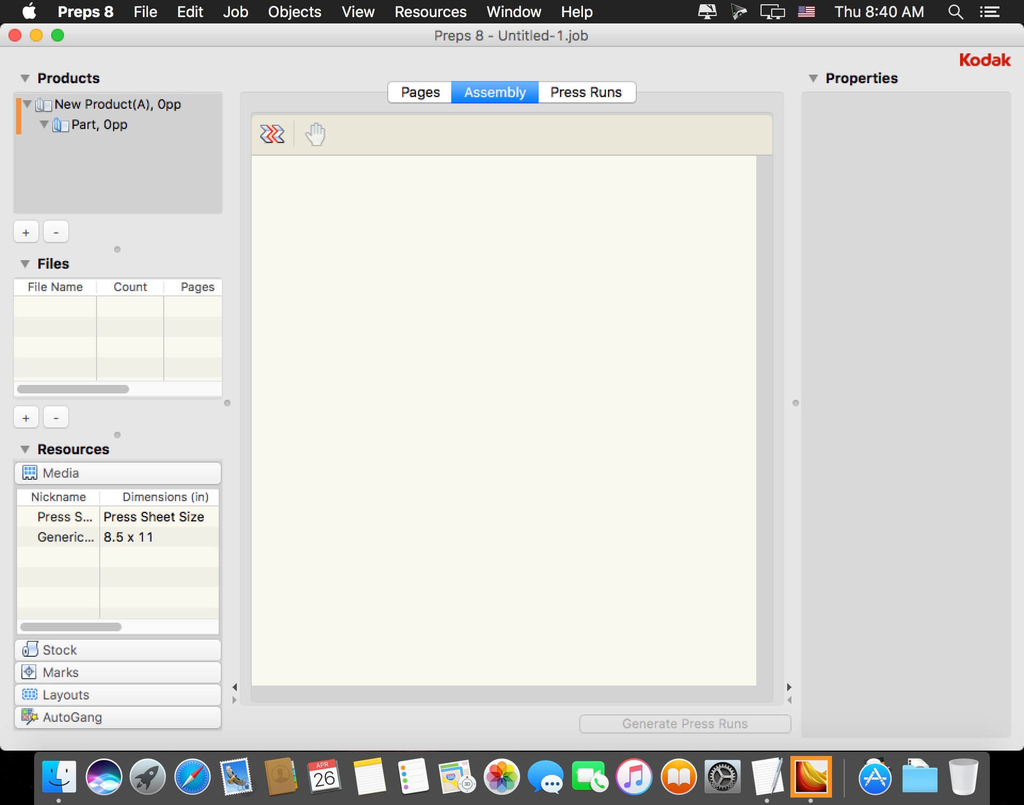Click the red-blue chevron arrows toolbar icon
Image resolution: width=1024 pixels, height=805 pixels.
pos(272,134)
